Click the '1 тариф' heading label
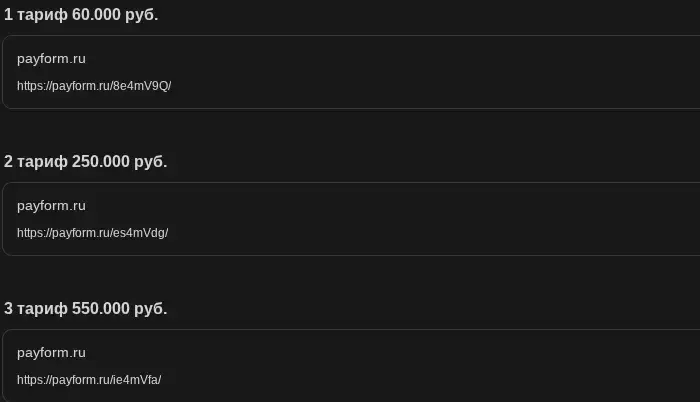This screenshot has width=700, height=402. pos(36,15)
